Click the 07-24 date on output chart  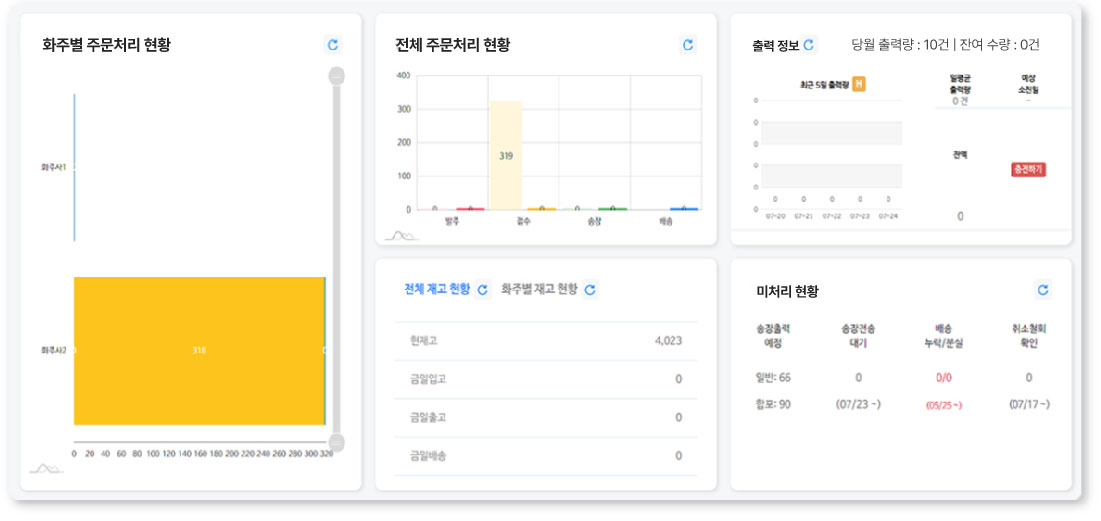[x=888, y=216]
